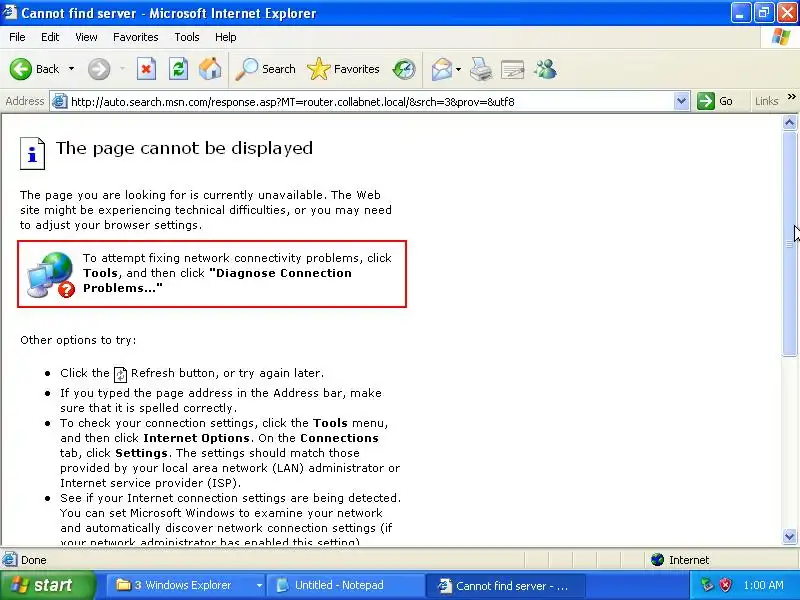Open the Edit menu
Screen dimensions: 800x600
(x=50, y=37)
